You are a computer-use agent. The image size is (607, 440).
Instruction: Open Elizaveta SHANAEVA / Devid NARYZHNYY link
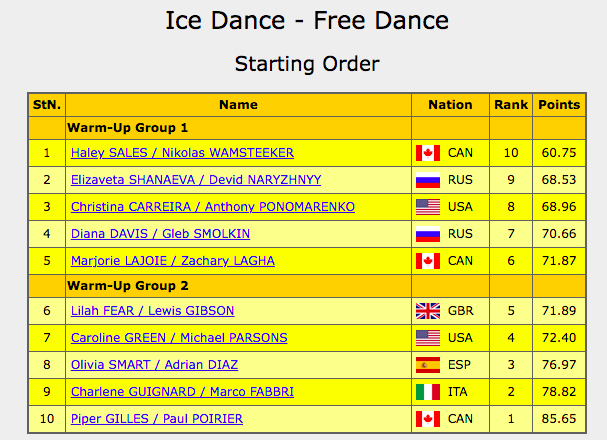196,180
